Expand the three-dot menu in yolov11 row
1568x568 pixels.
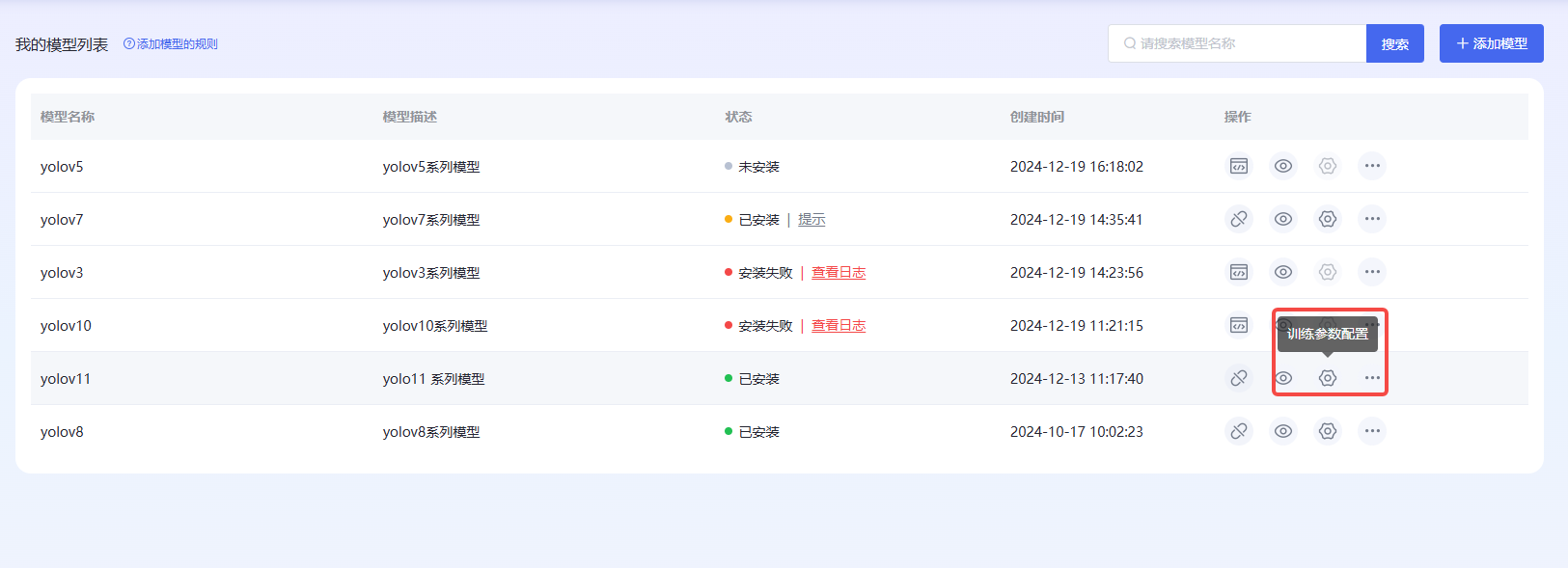click(x=1372, y=378)
